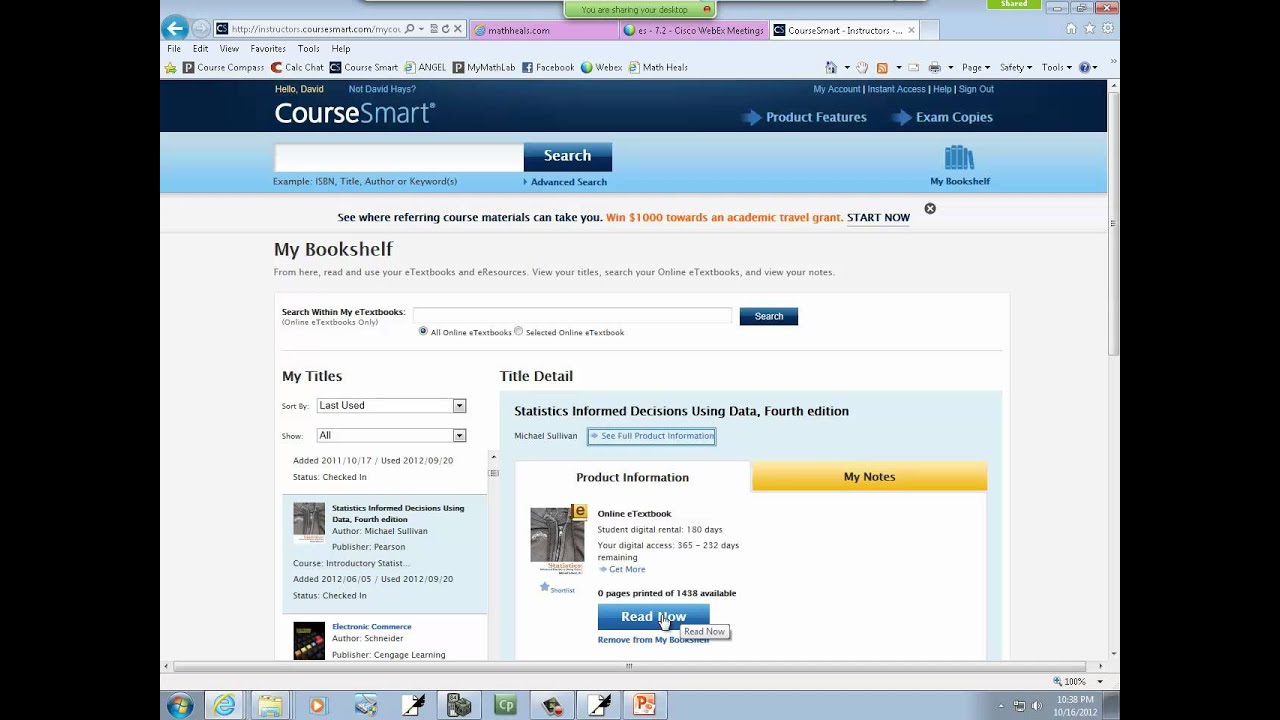The height and width of the screenshot is (720, 1280).
Task: Open the Safety menu dropdown
Action: click(1016, 68)
